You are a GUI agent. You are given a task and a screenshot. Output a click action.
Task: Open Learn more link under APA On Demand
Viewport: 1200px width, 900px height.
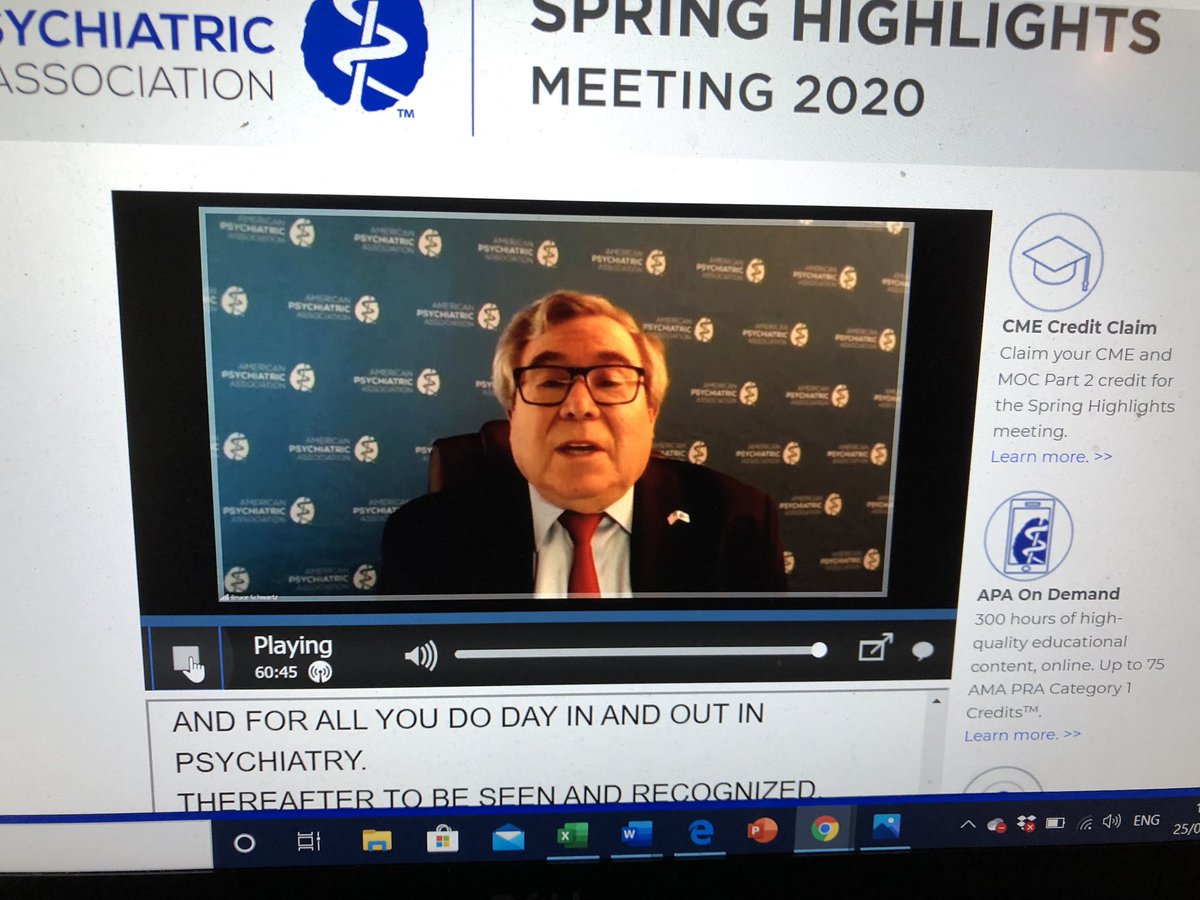(x=1022, y=735)
